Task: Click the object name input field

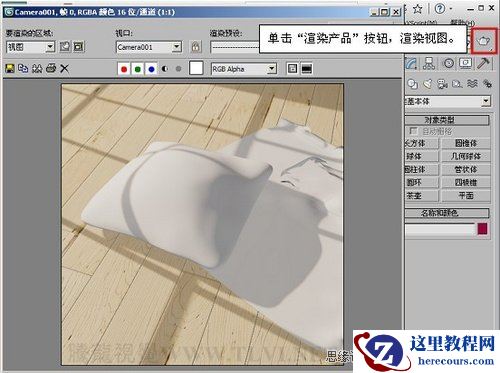Action: (440, 229)
